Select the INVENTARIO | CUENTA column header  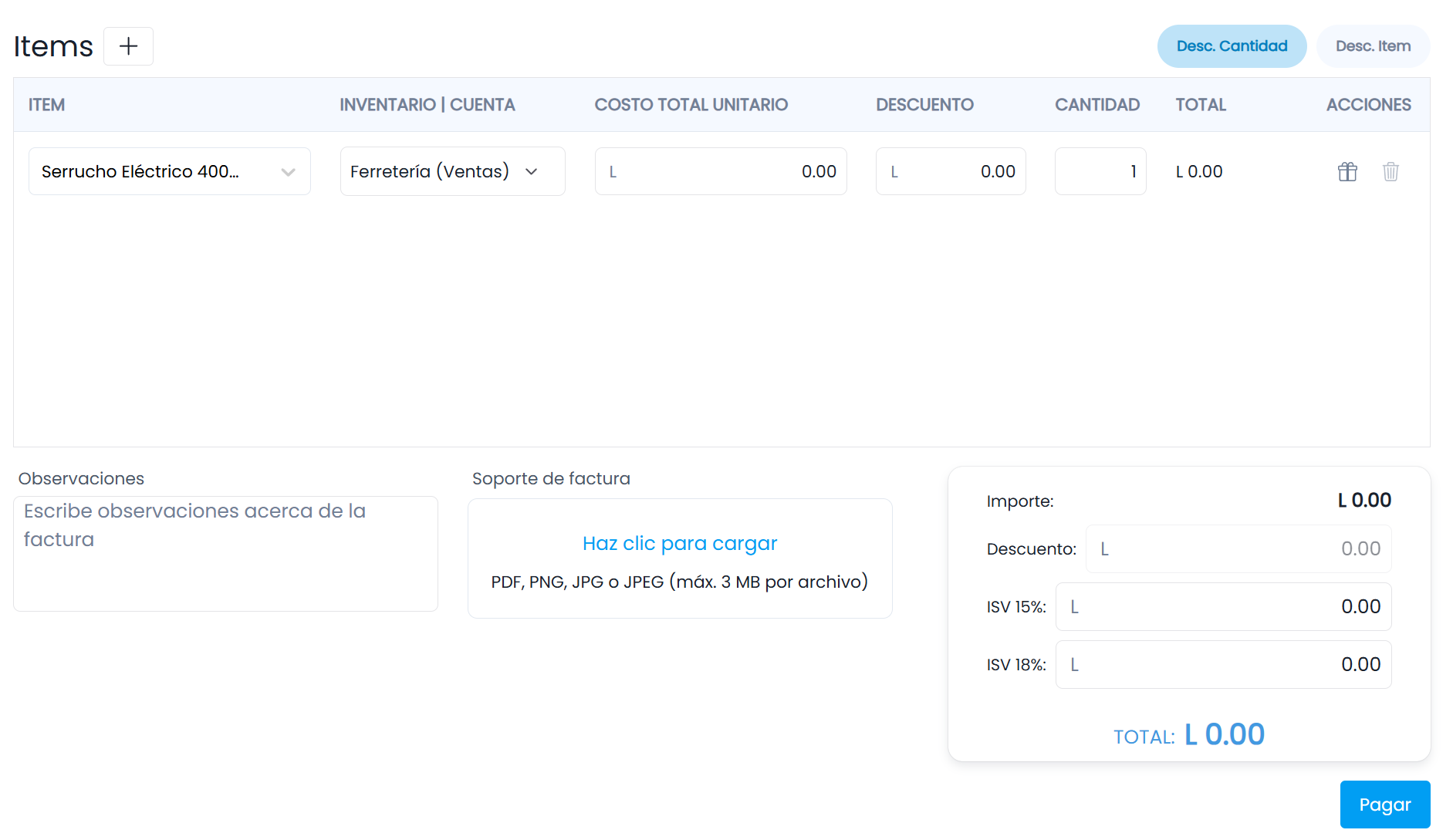427,105
